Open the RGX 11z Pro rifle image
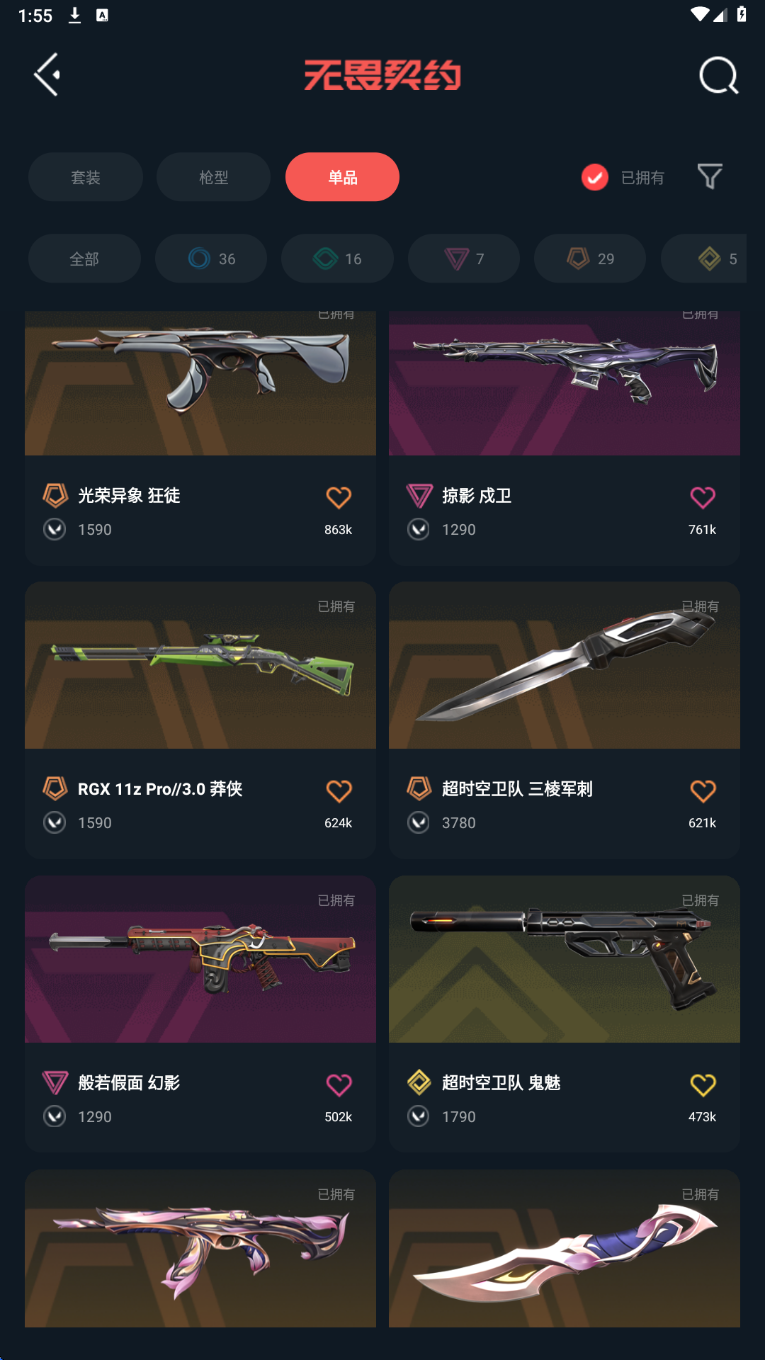The width and height of the screenshot is (765, 1360). pyautogui.click(x=200, y=666)
